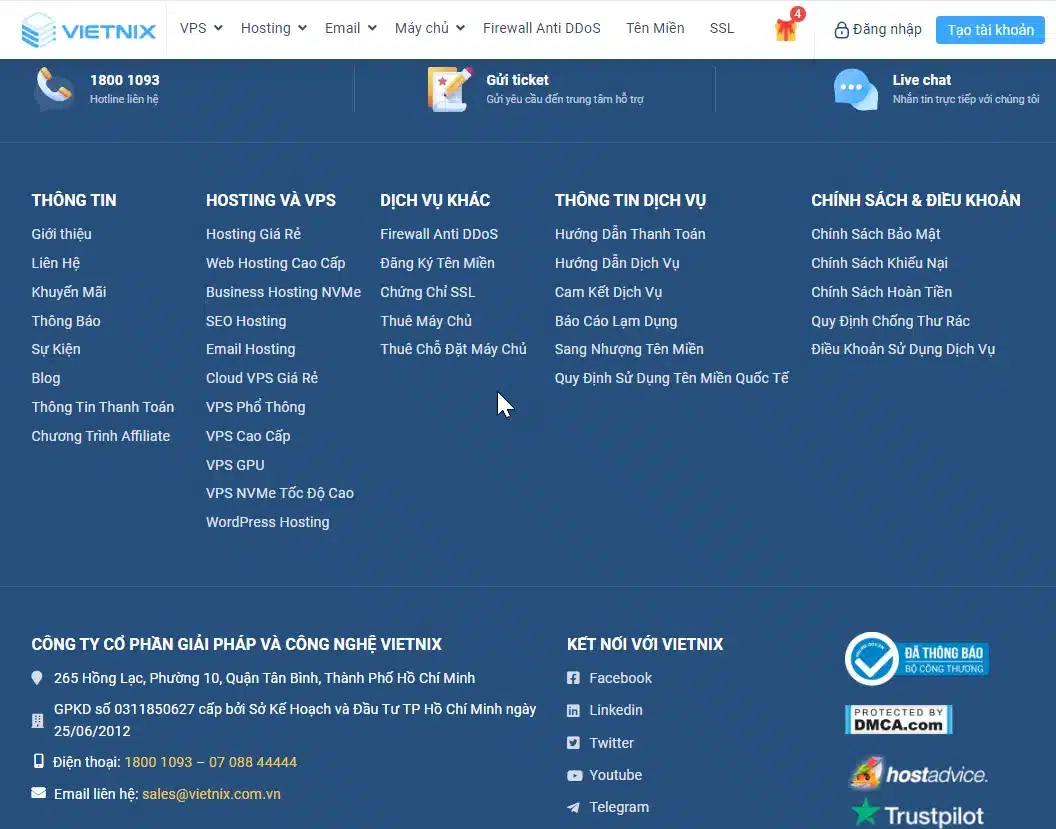Open Chứng Chỉ SSL footer link

[x=428, y=292]
